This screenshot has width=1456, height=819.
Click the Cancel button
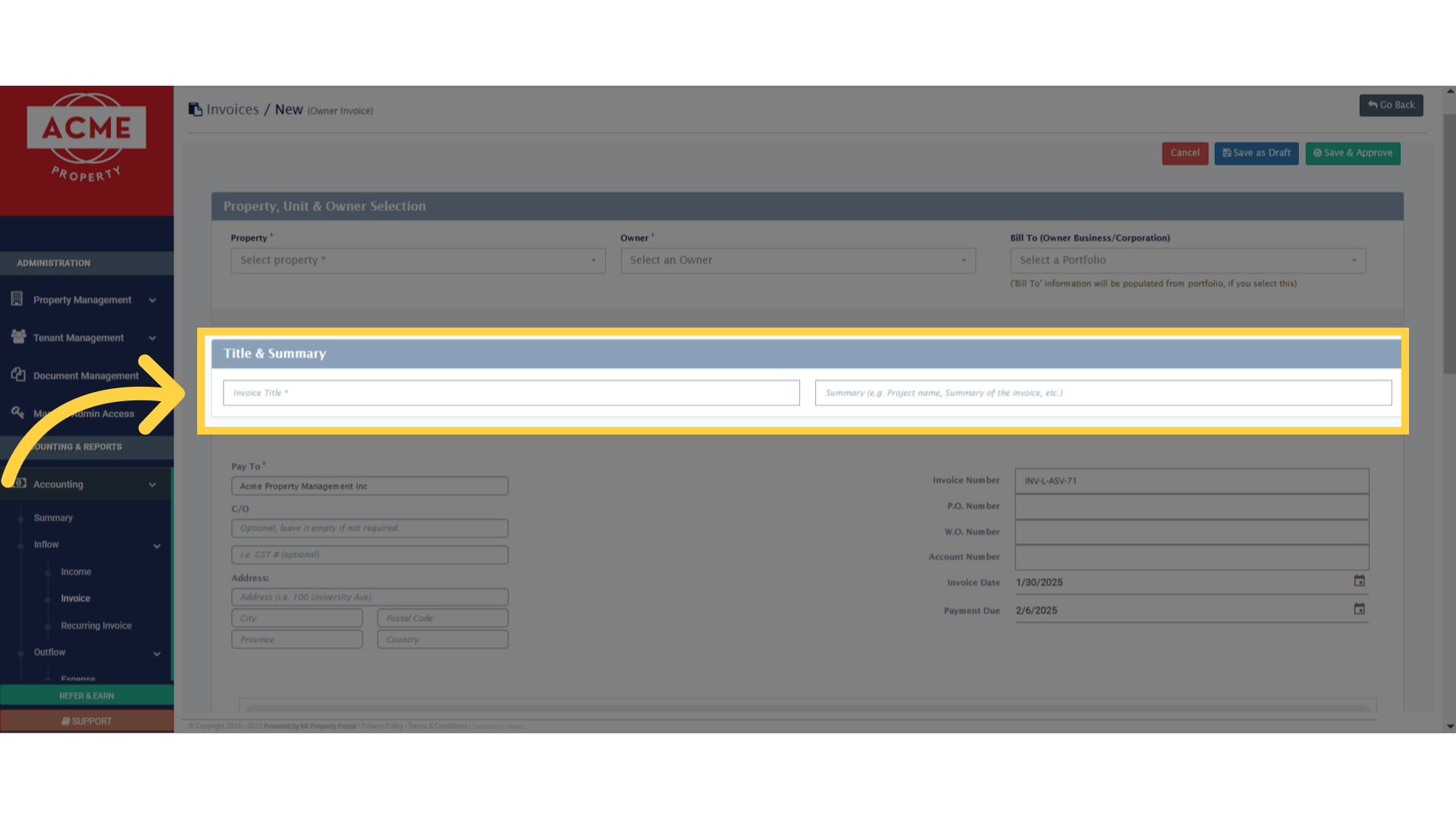click(1185, 152)
